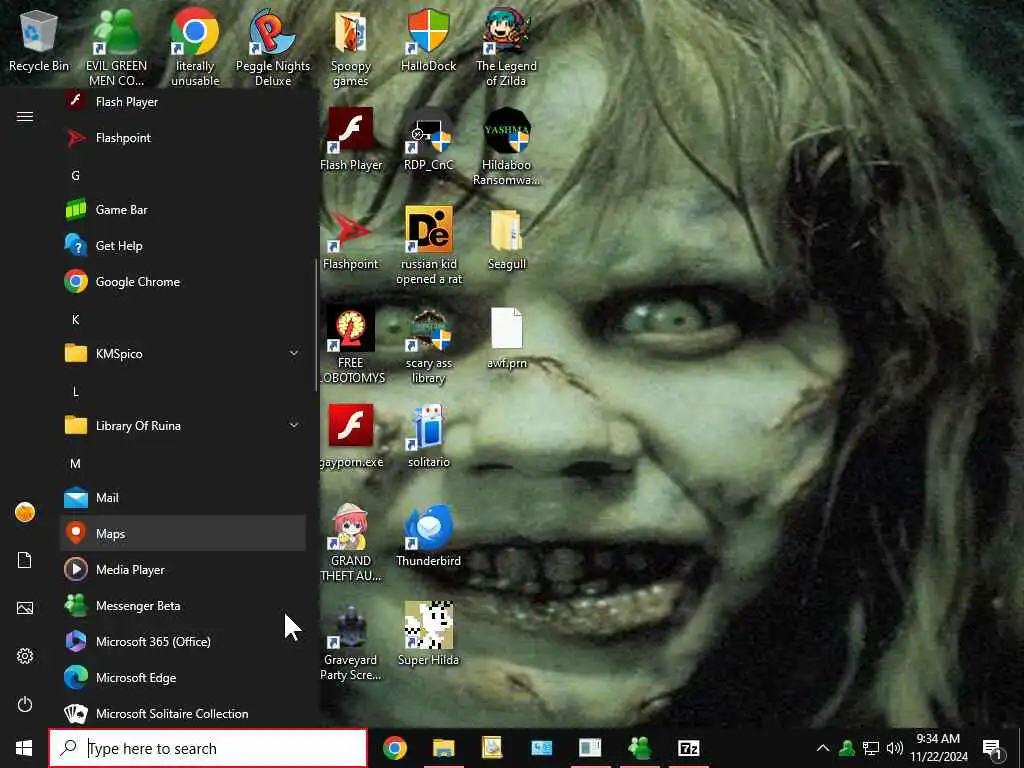Launch Google Chrome from Start list
This screenshot has height=768, width=1024.
[183, 281]
